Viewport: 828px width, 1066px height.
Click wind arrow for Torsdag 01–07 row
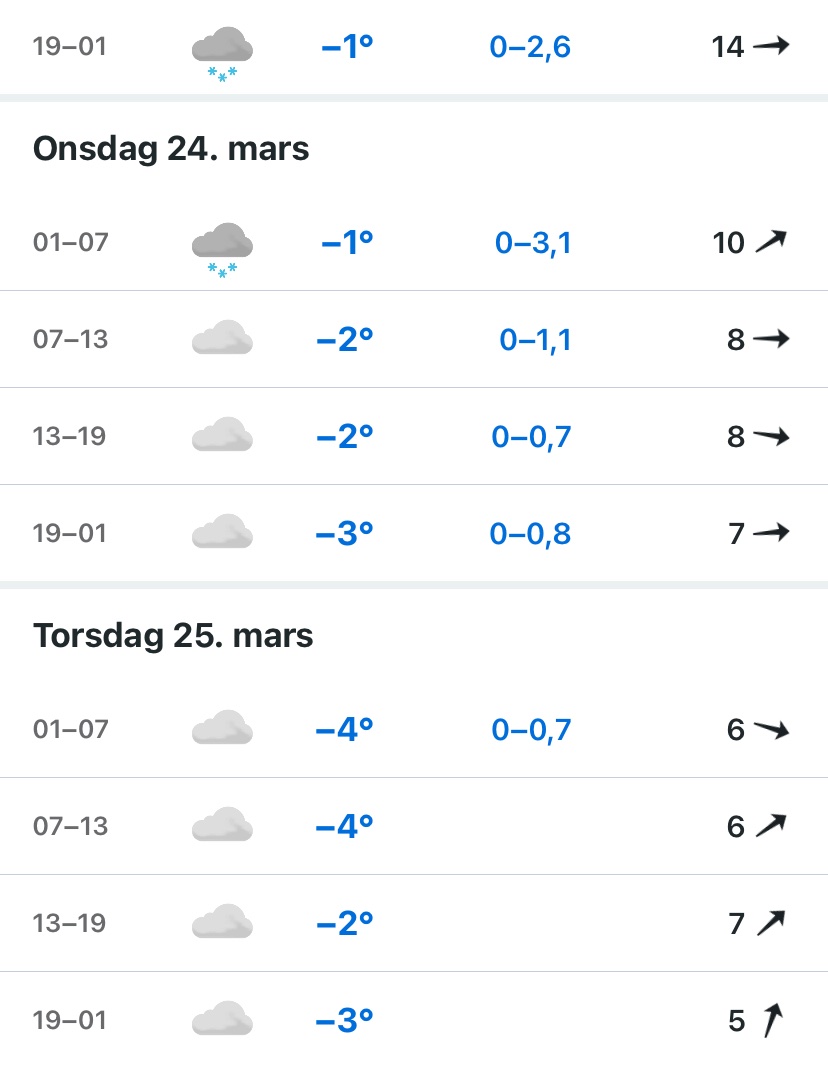click(771, 730)
